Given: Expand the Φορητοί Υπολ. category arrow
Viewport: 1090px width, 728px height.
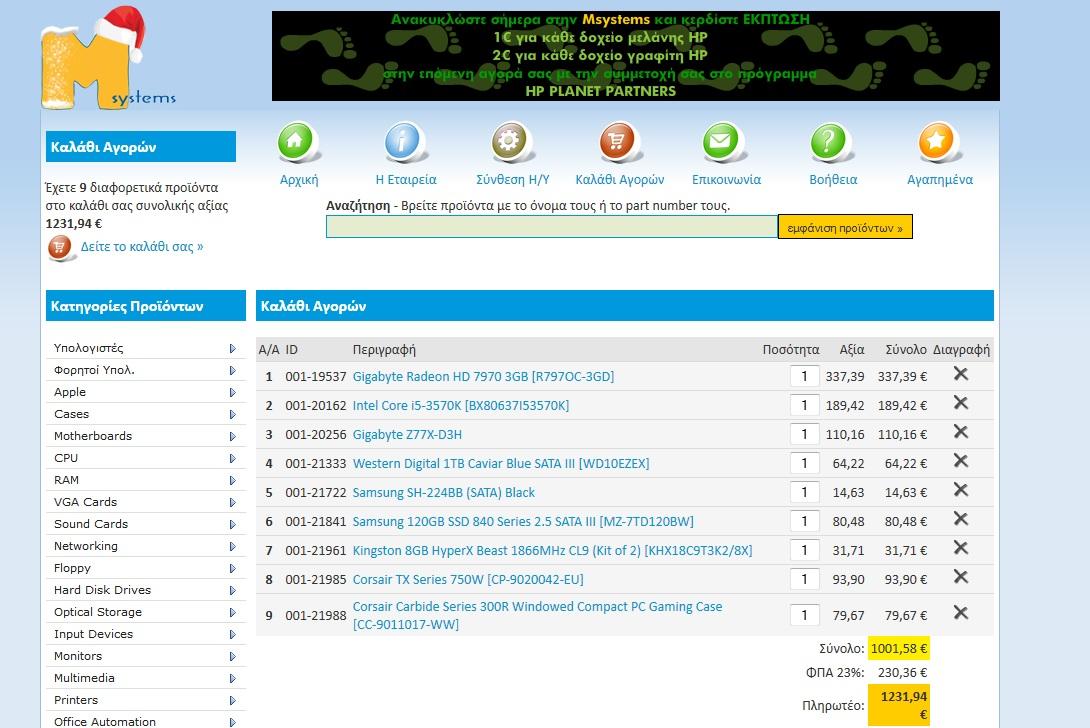Looking at the screenshot, I should coord(233,371).
